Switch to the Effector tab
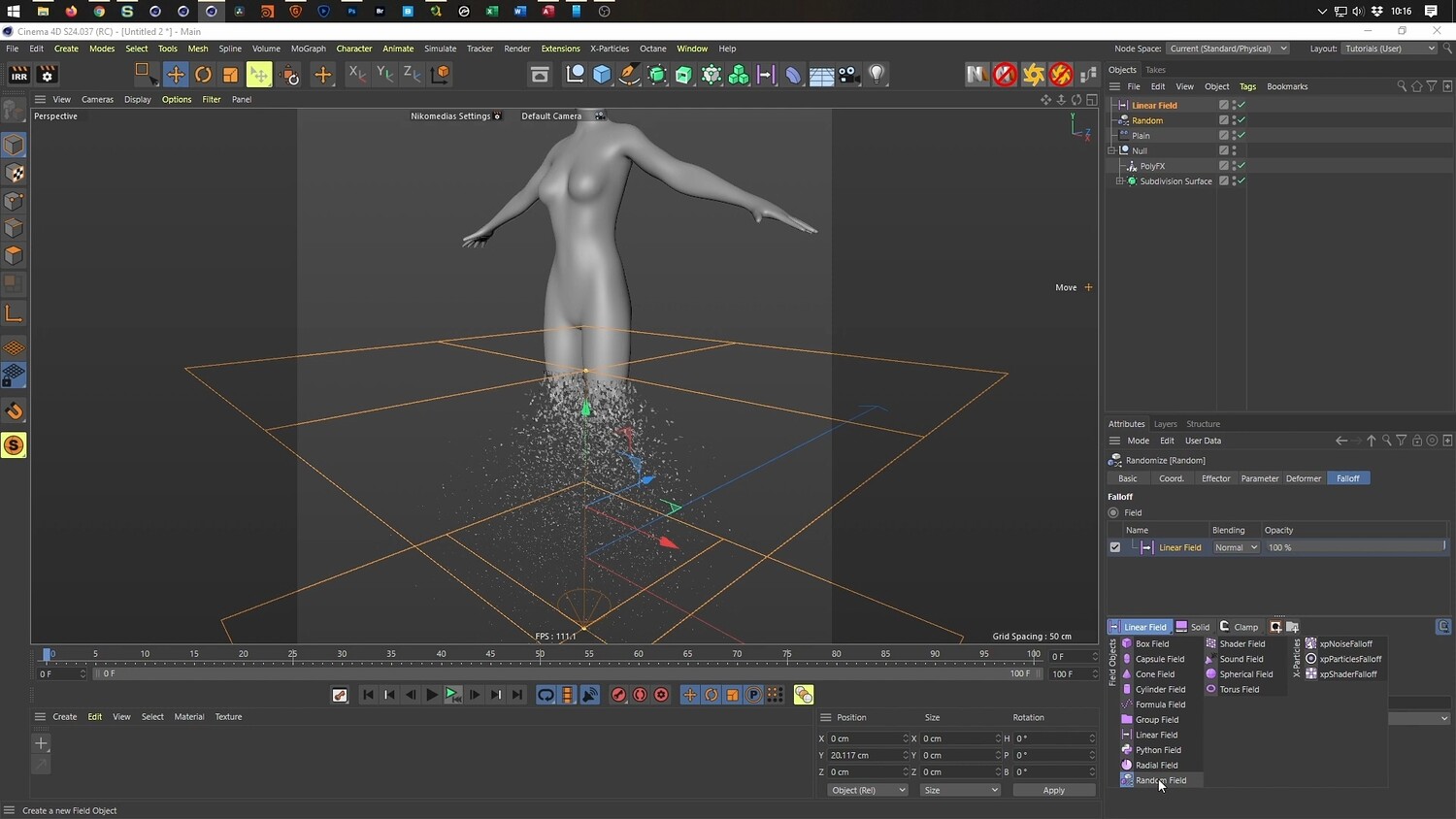1456x819 pixels. pyautogui.click(x=1215, y=478)
